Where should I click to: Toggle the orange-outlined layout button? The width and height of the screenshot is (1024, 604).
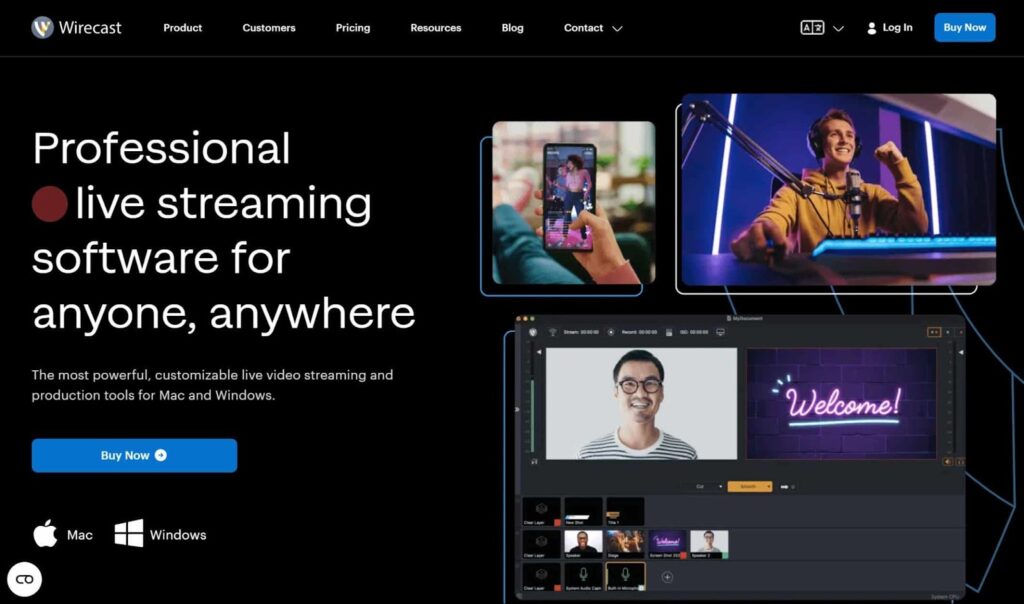(934, 332)
